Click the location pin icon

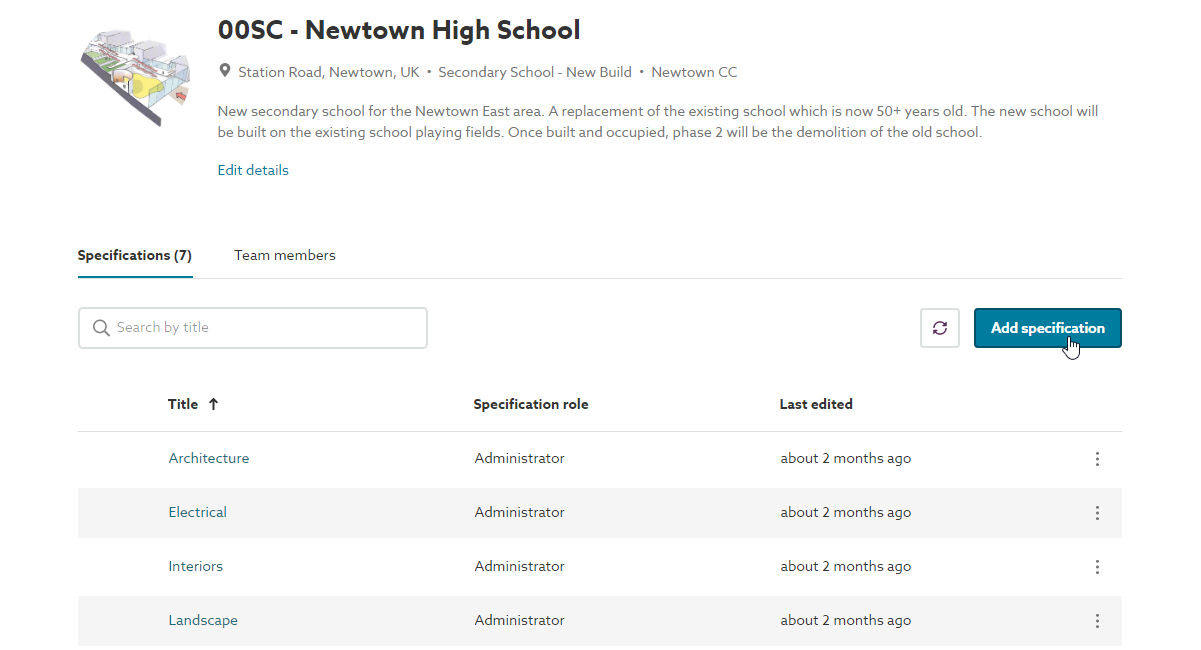[225, 72]
